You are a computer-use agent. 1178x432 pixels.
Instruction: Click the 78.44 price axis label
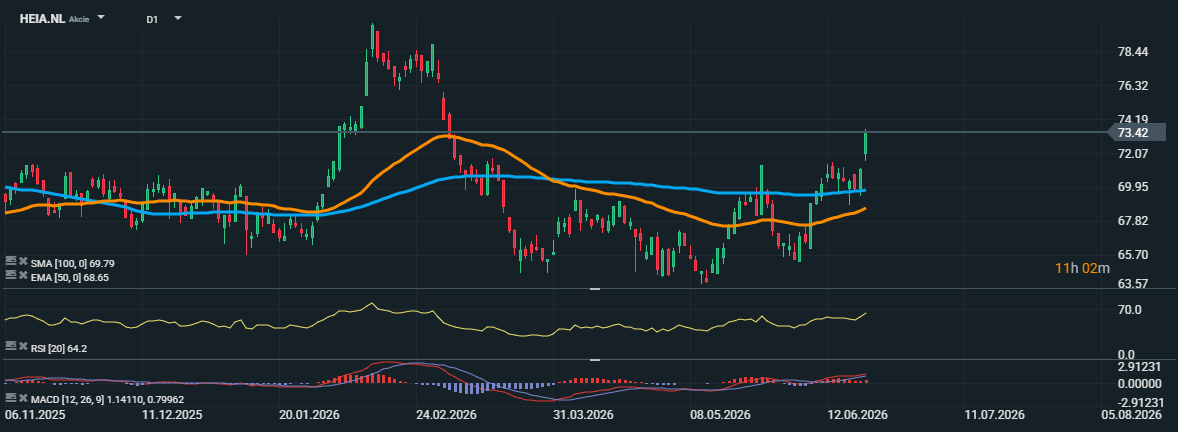[1132, 52]
